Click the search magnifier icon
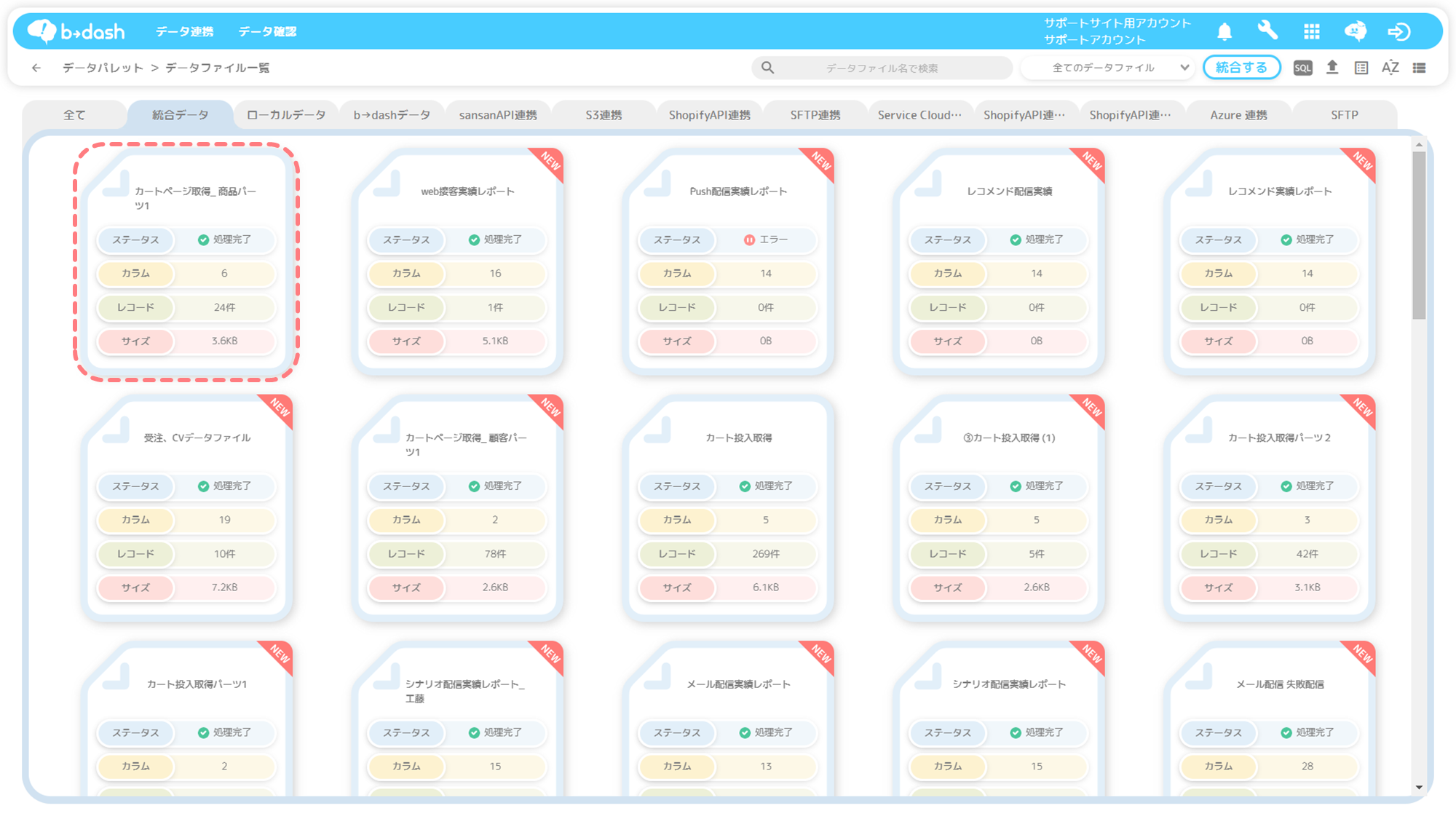1456x819 pixels. tap(767, 68)
